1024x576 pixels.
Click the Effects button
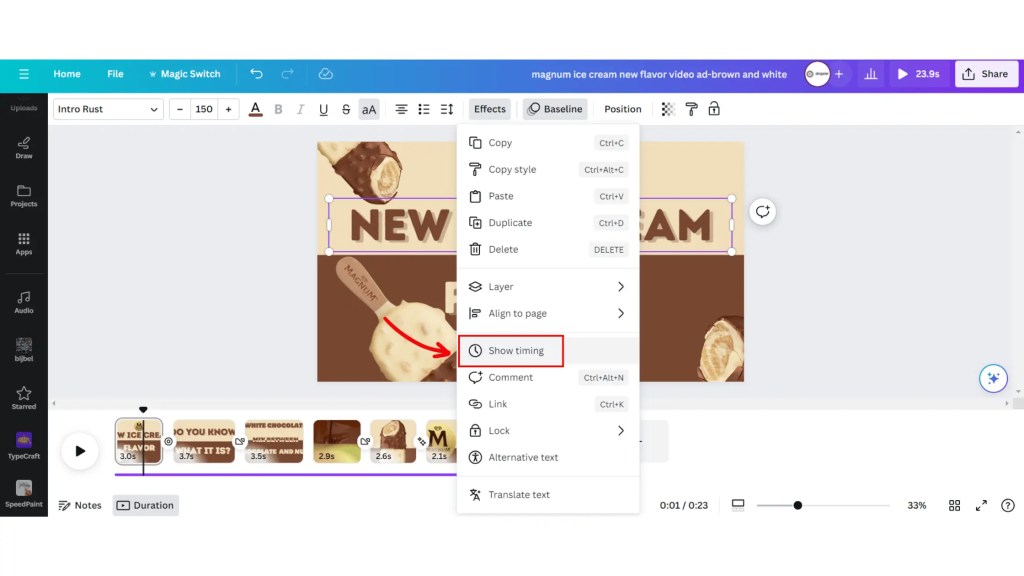pos(490,109)
